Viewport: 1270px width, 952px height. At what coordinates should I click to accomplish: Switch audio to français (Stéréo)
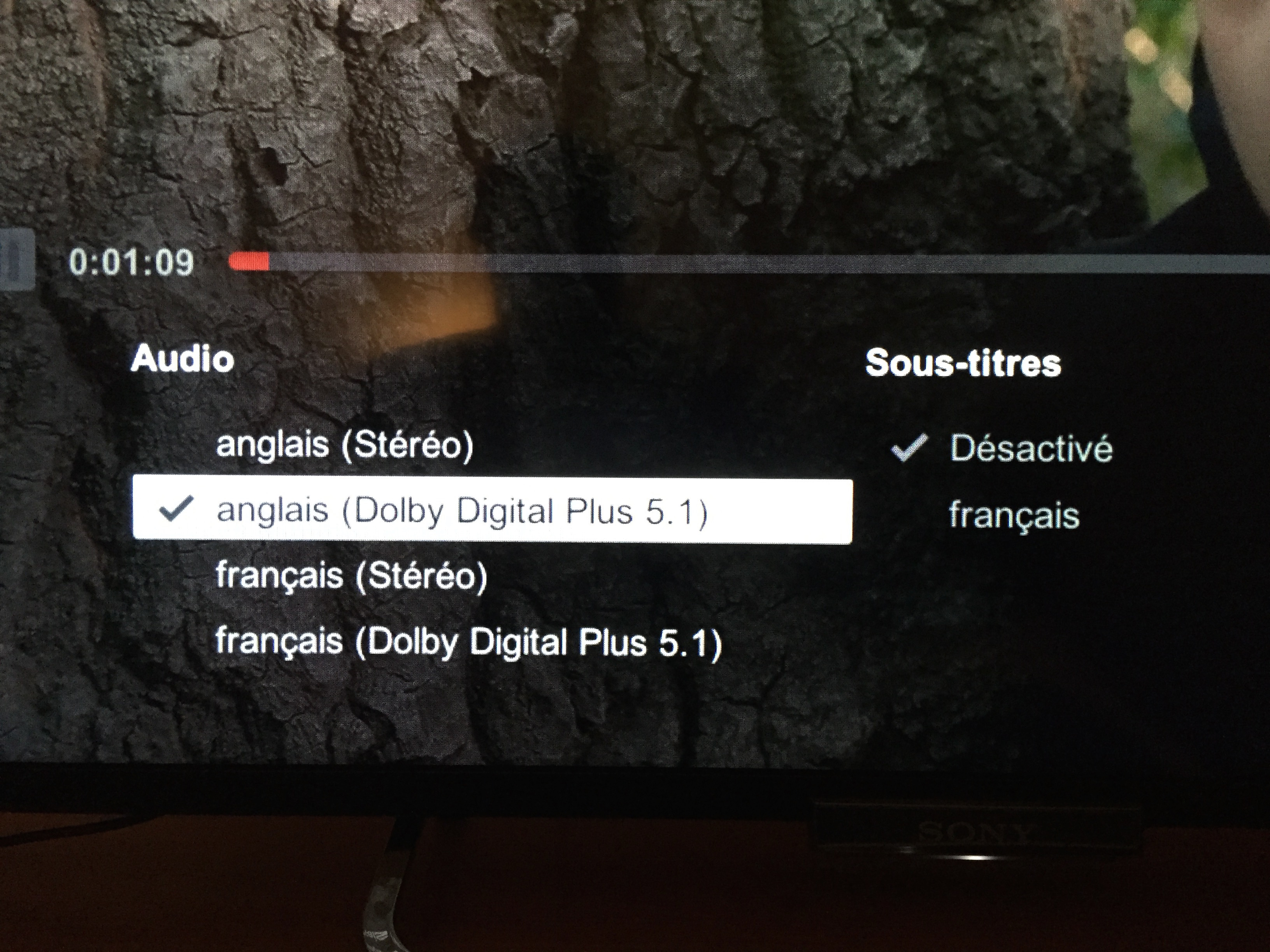[351, 576]
